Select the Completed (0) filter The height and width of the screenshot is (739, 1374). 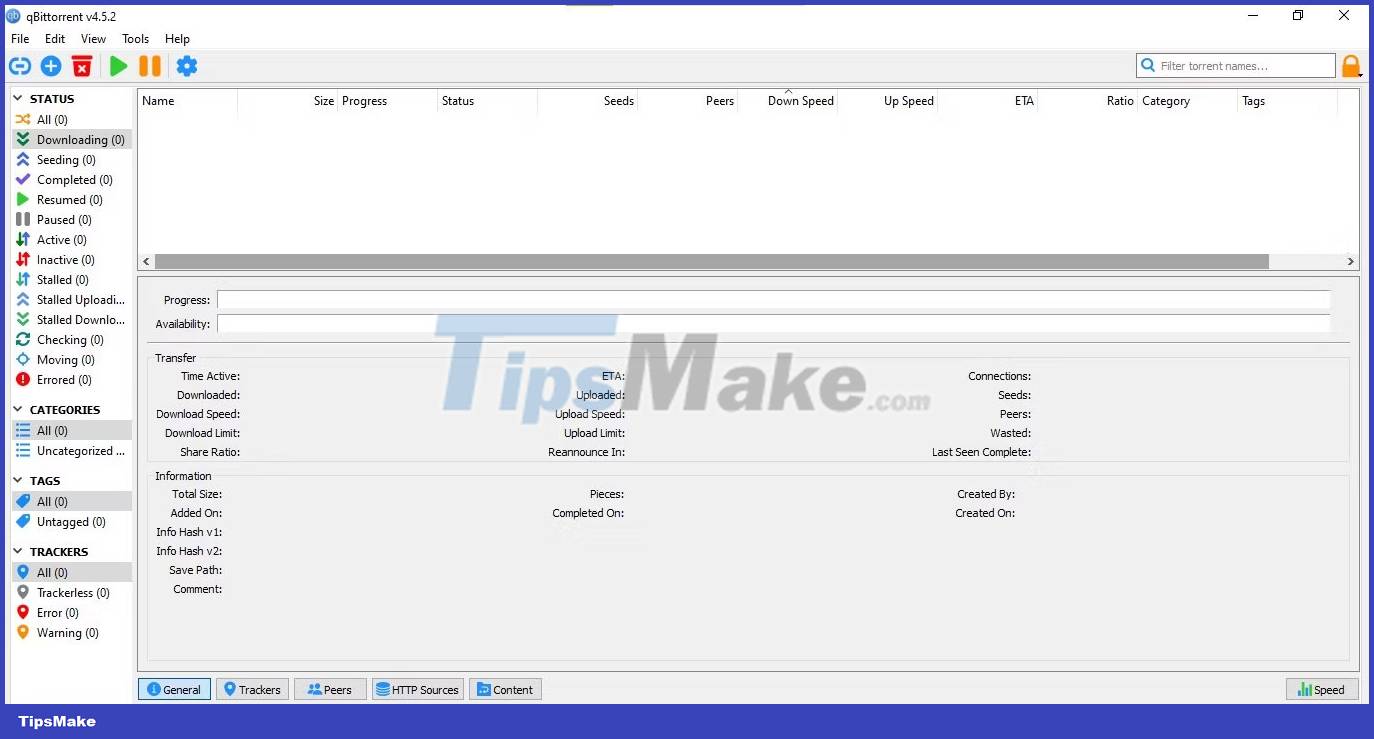tap(71, 179)
